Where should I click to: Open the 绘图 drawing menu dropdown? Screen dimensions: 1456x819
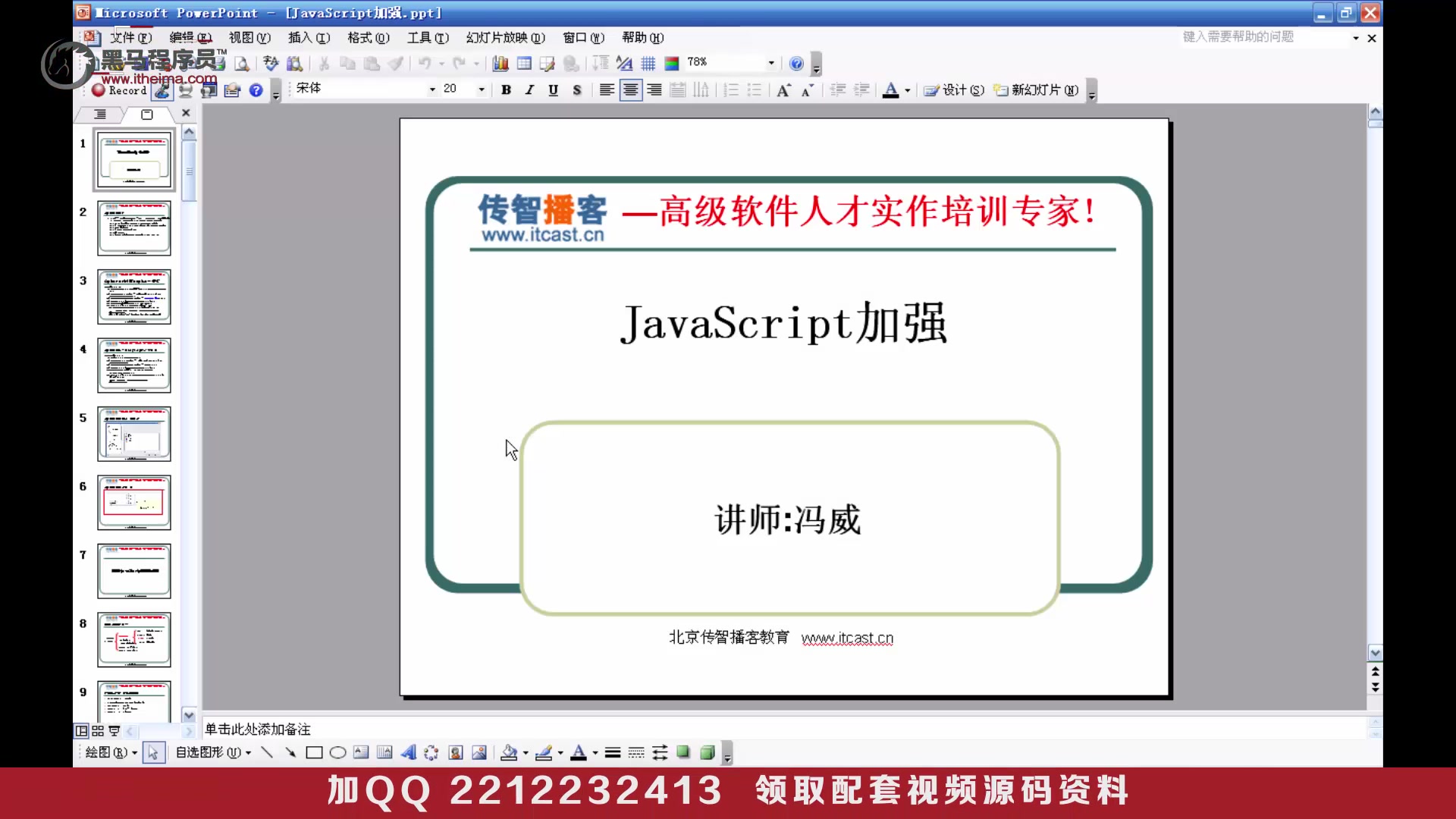coord(111,752)
